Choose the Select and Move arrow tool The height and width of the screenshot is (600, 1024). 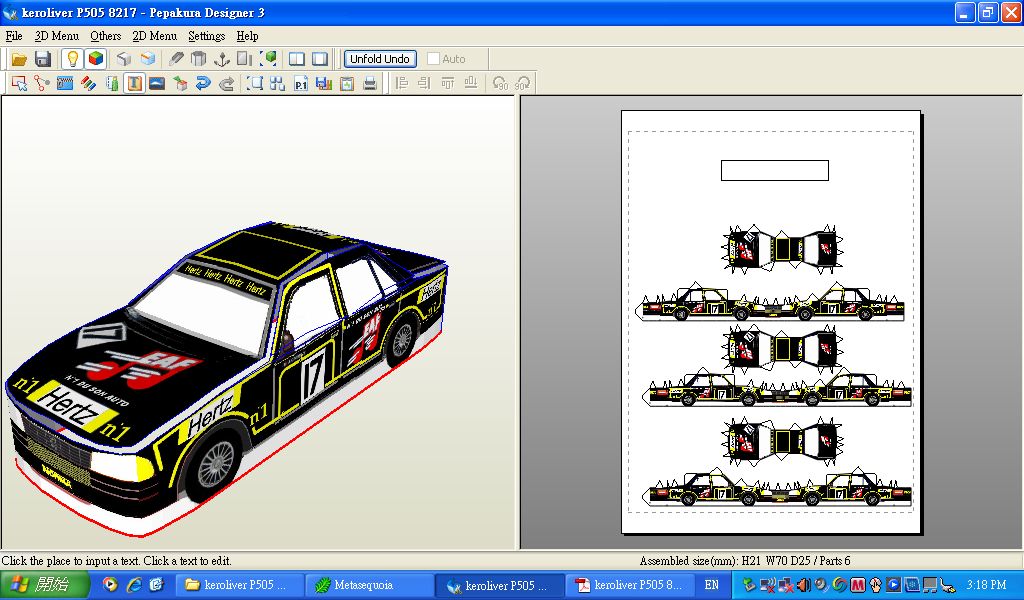(19, 84)
